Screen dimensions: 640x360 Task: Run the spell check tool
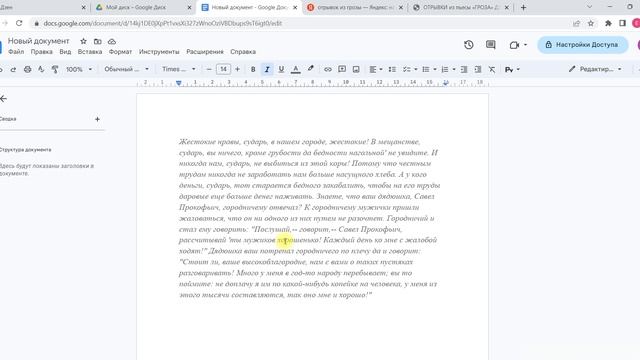click(x=41, y=69)
